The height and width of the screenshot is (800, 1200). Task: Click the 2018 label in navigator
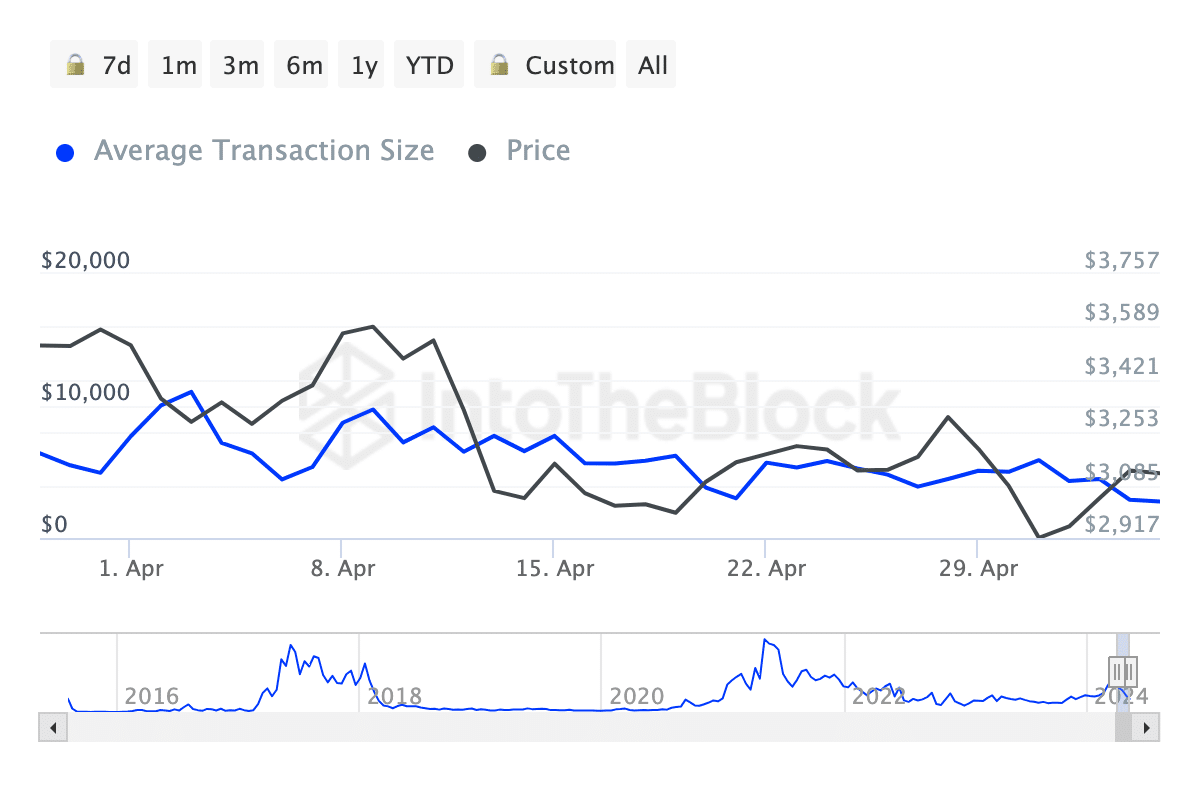click(x=393, y=696)
